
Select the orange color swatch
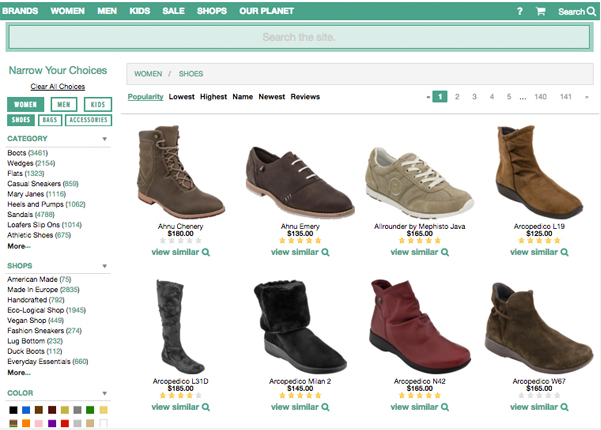pos(26,423)
